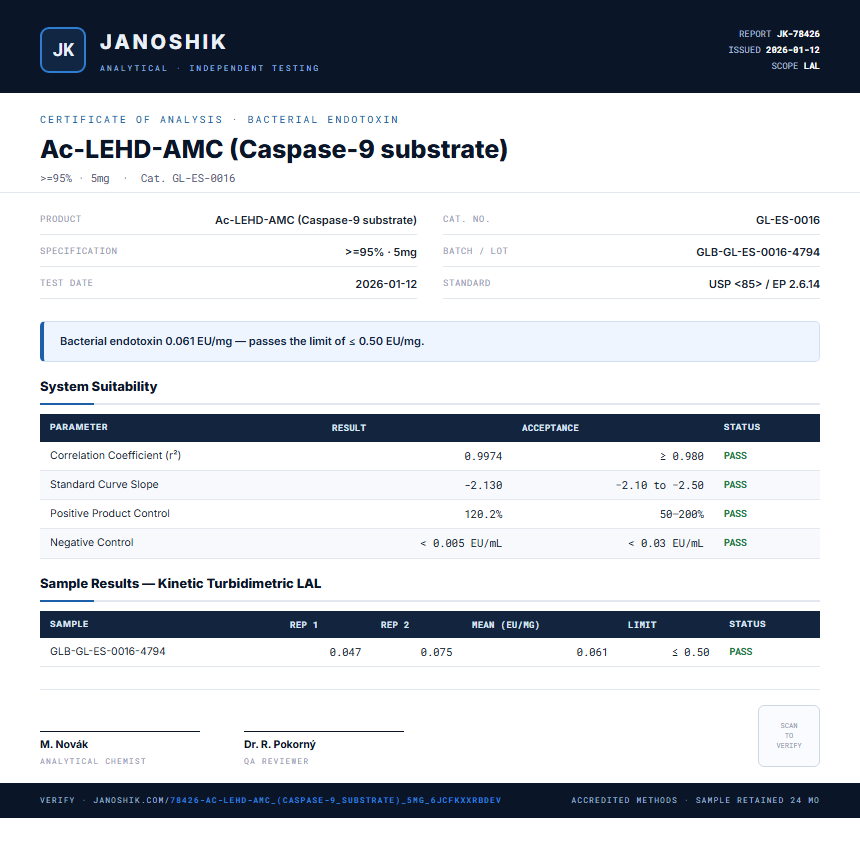The width and height of the screenshot is (860, 846).
Task: Click positive control result 120.2%
Action: (x=483, y=515)
